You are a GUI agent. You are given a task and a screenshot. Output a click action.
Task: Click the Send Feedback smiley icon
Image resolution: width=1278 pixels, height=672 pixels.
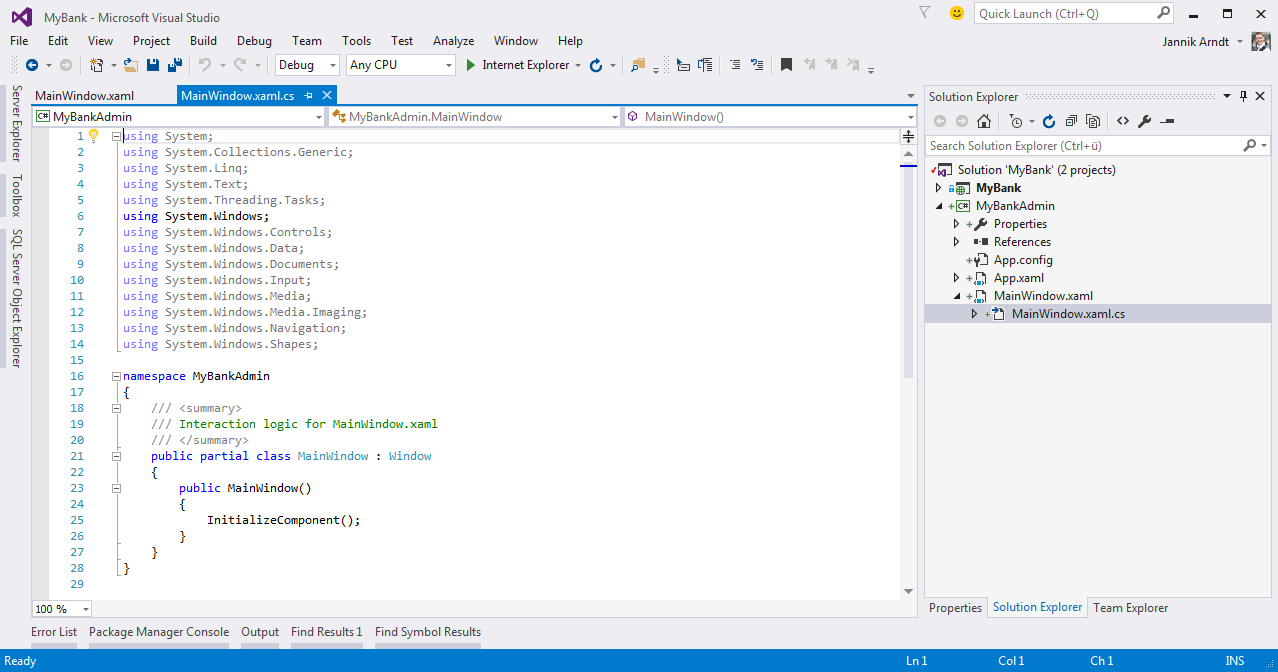[x=957, y=13]
